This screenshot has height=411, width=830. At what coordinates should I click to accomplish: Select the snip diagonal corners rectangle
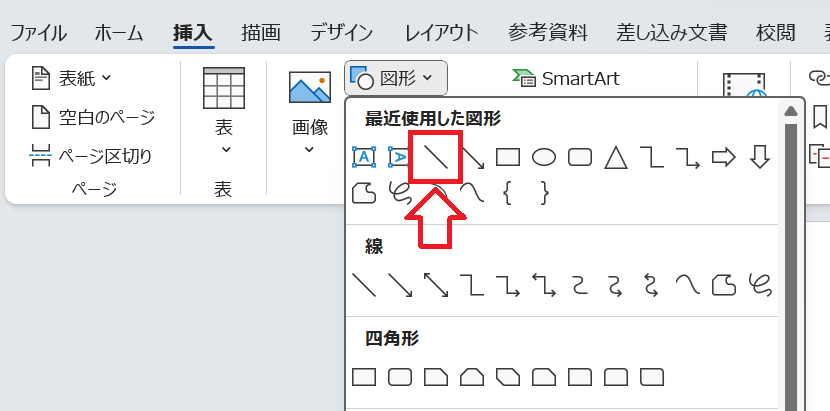[x=508, y=377]
